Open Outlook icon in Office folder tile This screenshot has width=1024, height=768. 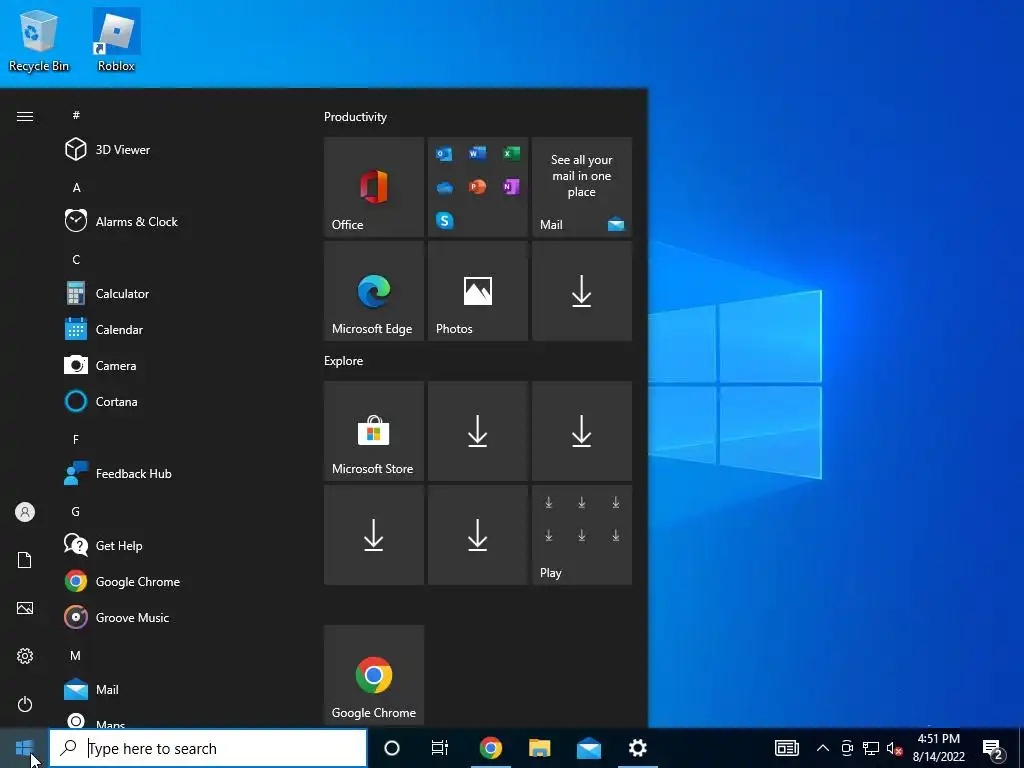(x=444, y=153)
